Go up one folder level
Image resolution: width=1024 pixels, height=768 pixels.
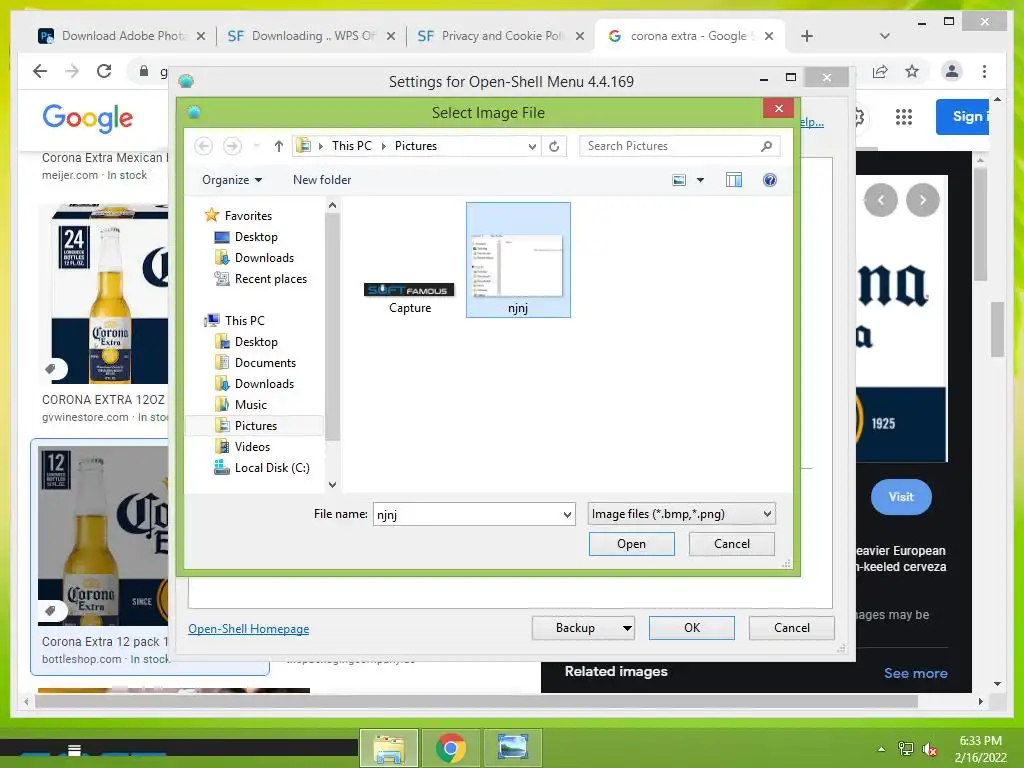[x=279, y=146]
